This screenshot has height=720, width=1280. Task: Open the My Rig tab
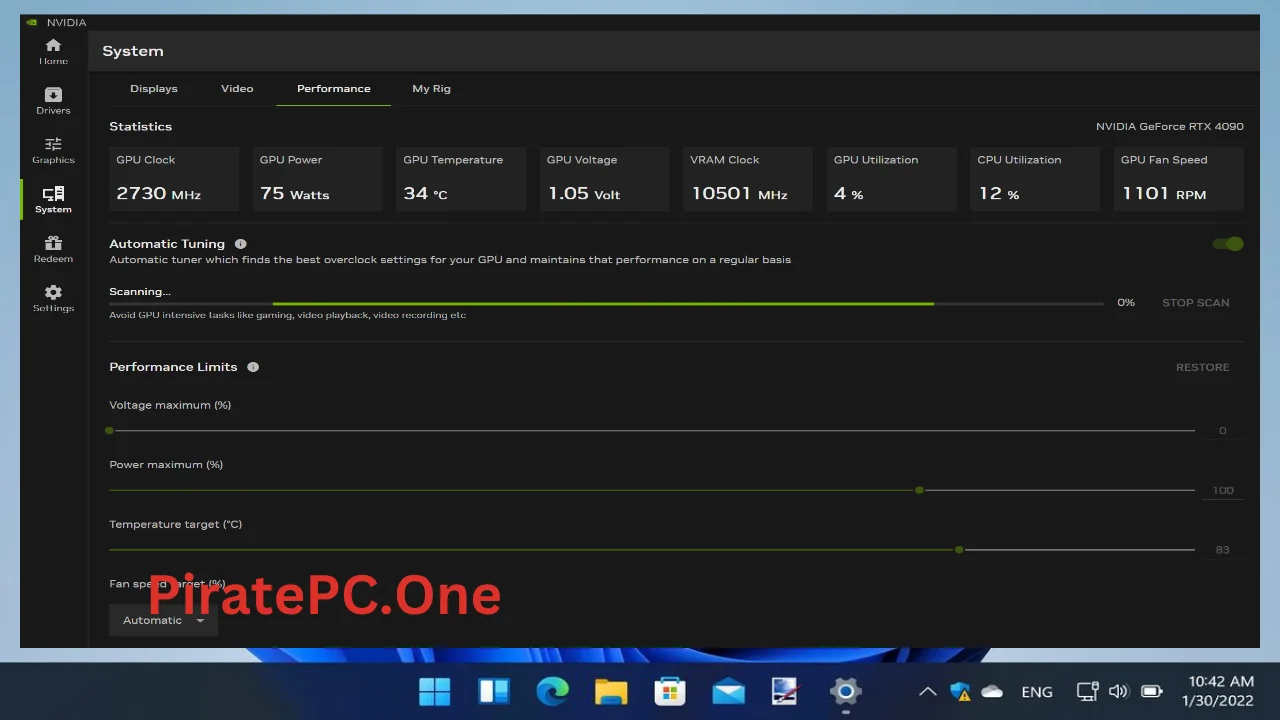point(431,89)
